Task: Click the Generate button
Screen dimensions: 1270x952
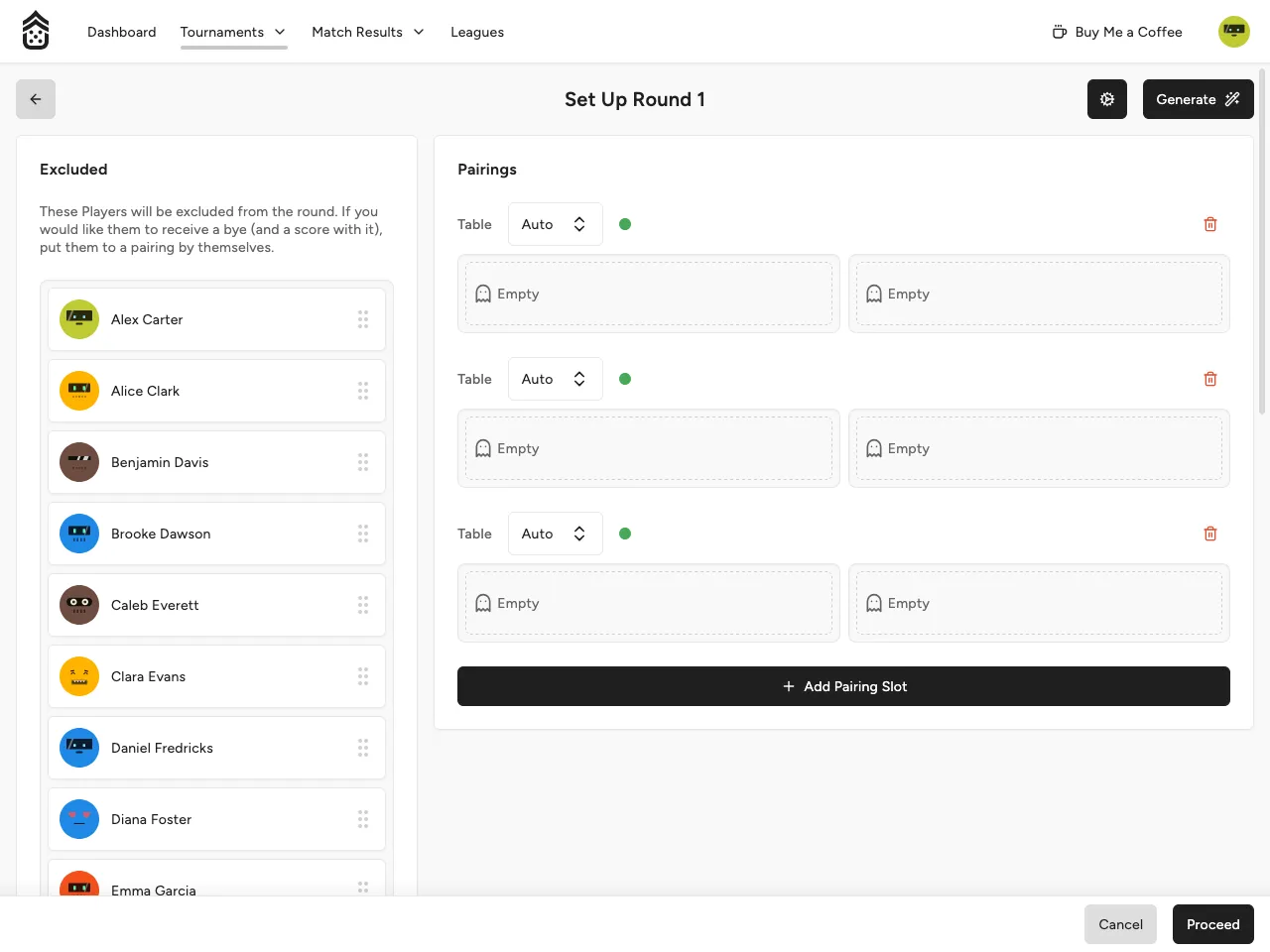Action: [1199, 99]
